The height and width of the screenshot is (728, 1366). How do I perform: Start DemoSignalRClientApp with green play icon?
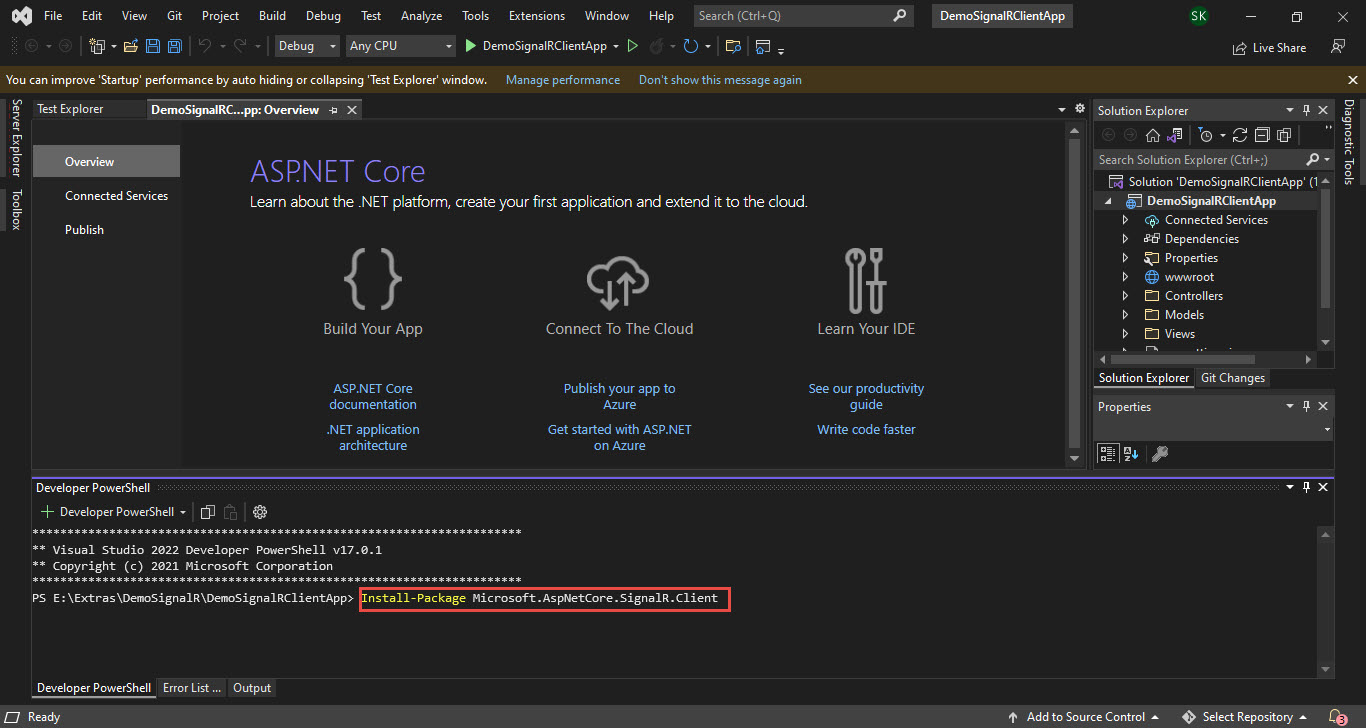coord(537,46)
